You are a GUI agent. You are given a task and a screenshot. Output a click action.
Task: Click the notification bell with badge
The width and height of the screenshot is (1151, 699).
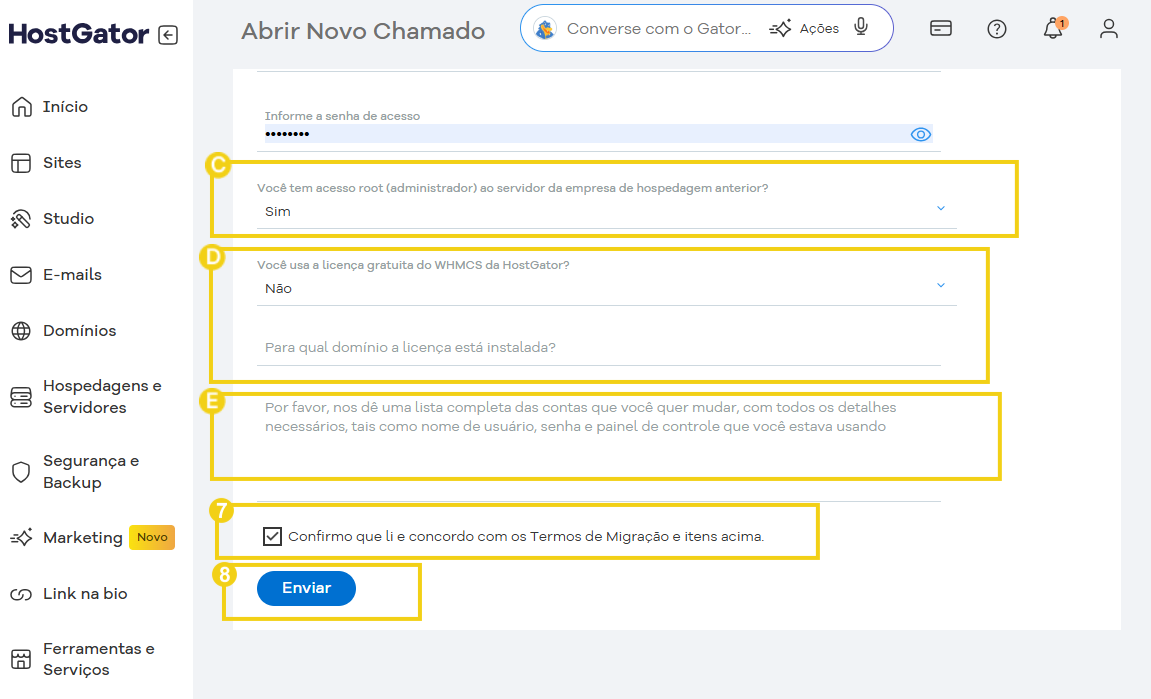(1052, 29)
